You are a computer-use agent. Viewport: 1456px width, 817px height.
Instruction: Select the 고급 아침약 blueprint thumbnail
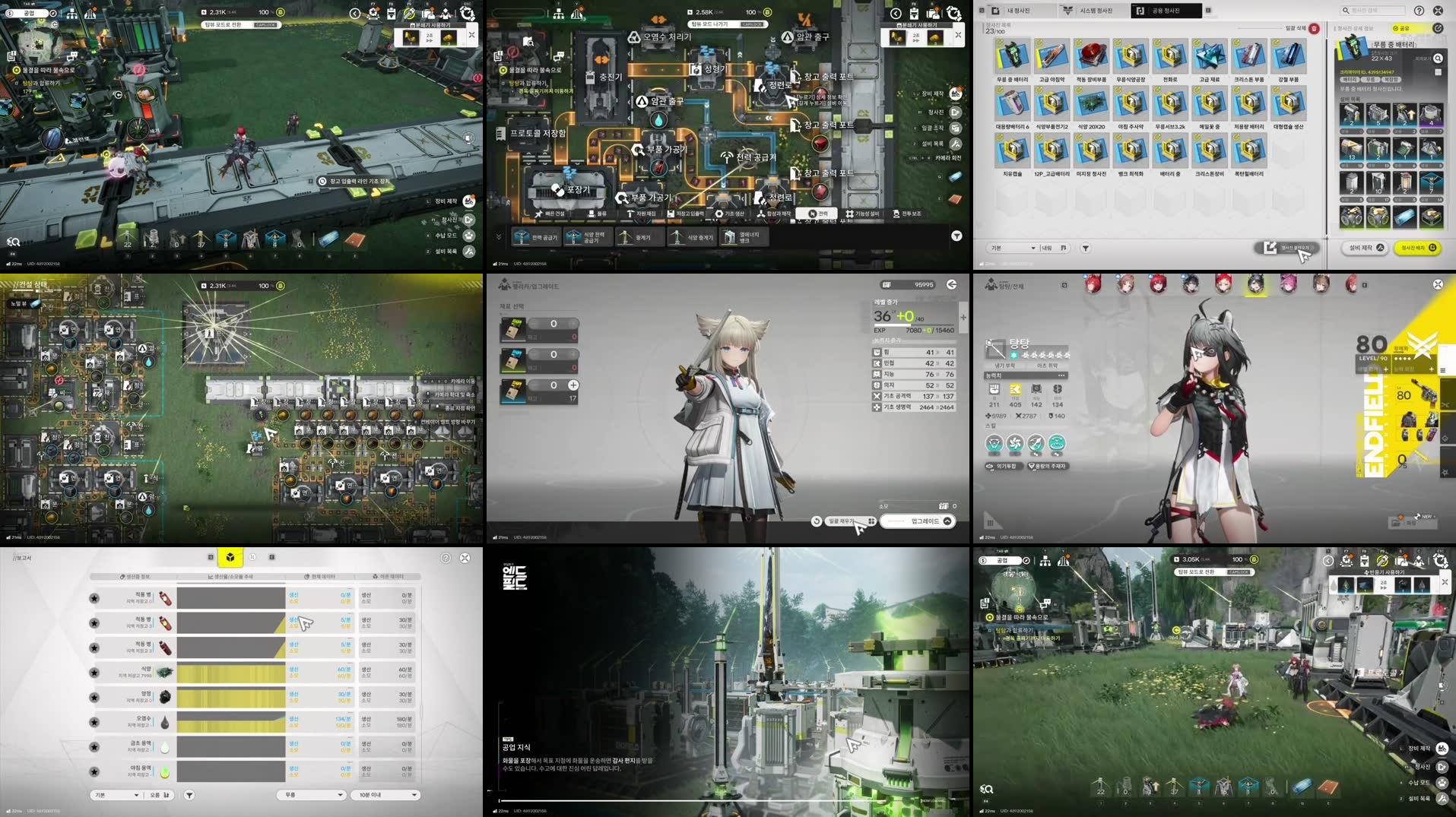click(1052, 56)
